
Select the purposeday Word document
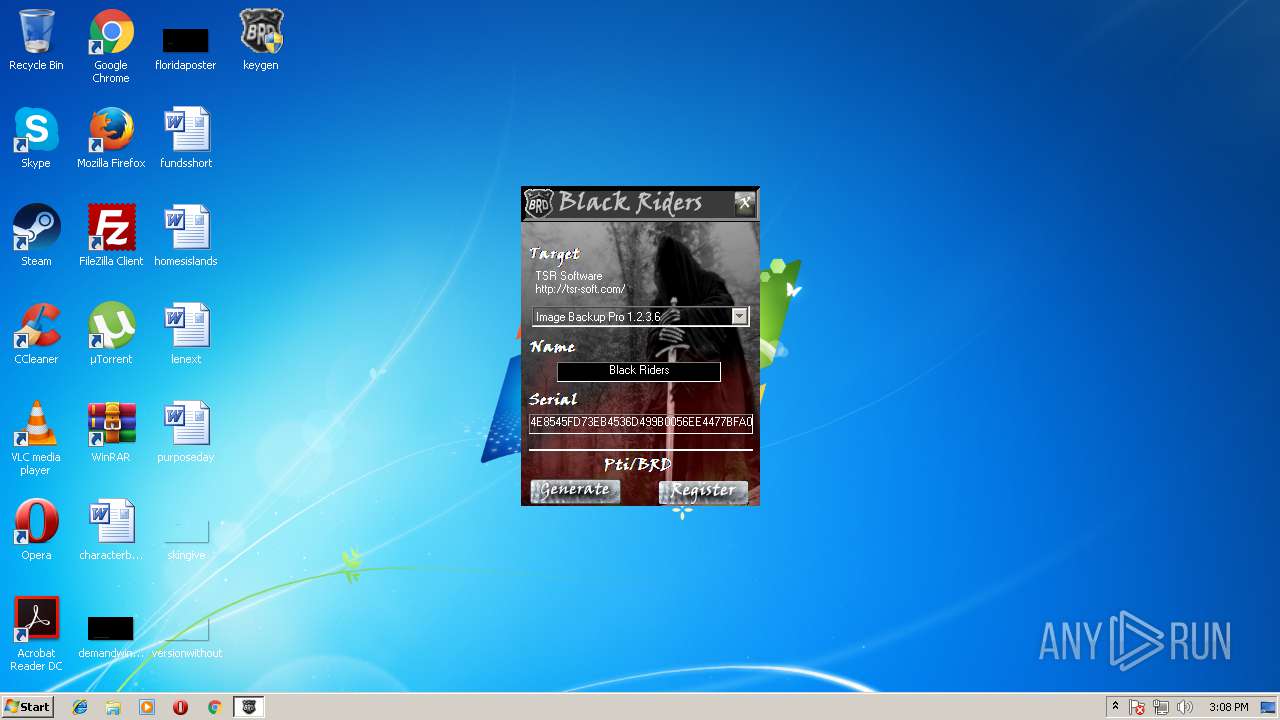point(186,432)
